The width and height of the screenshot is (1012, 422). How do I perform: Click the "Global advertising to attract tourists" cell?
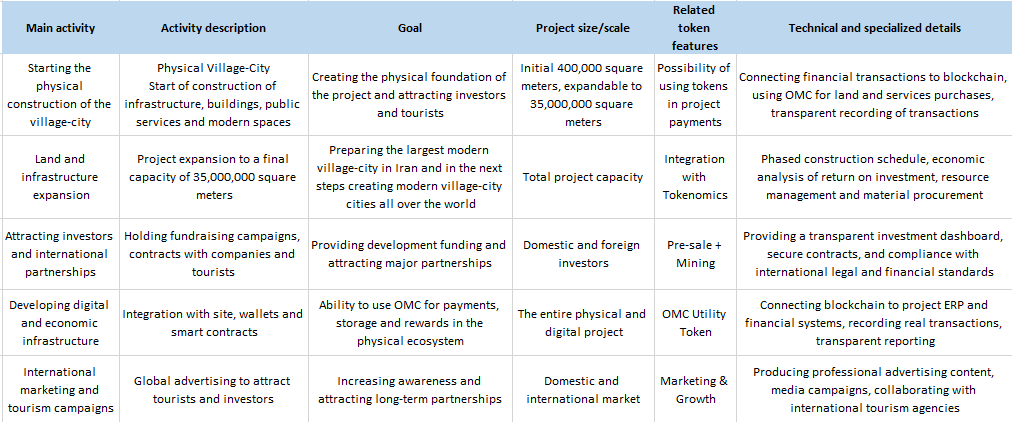[x=213, y=390]
